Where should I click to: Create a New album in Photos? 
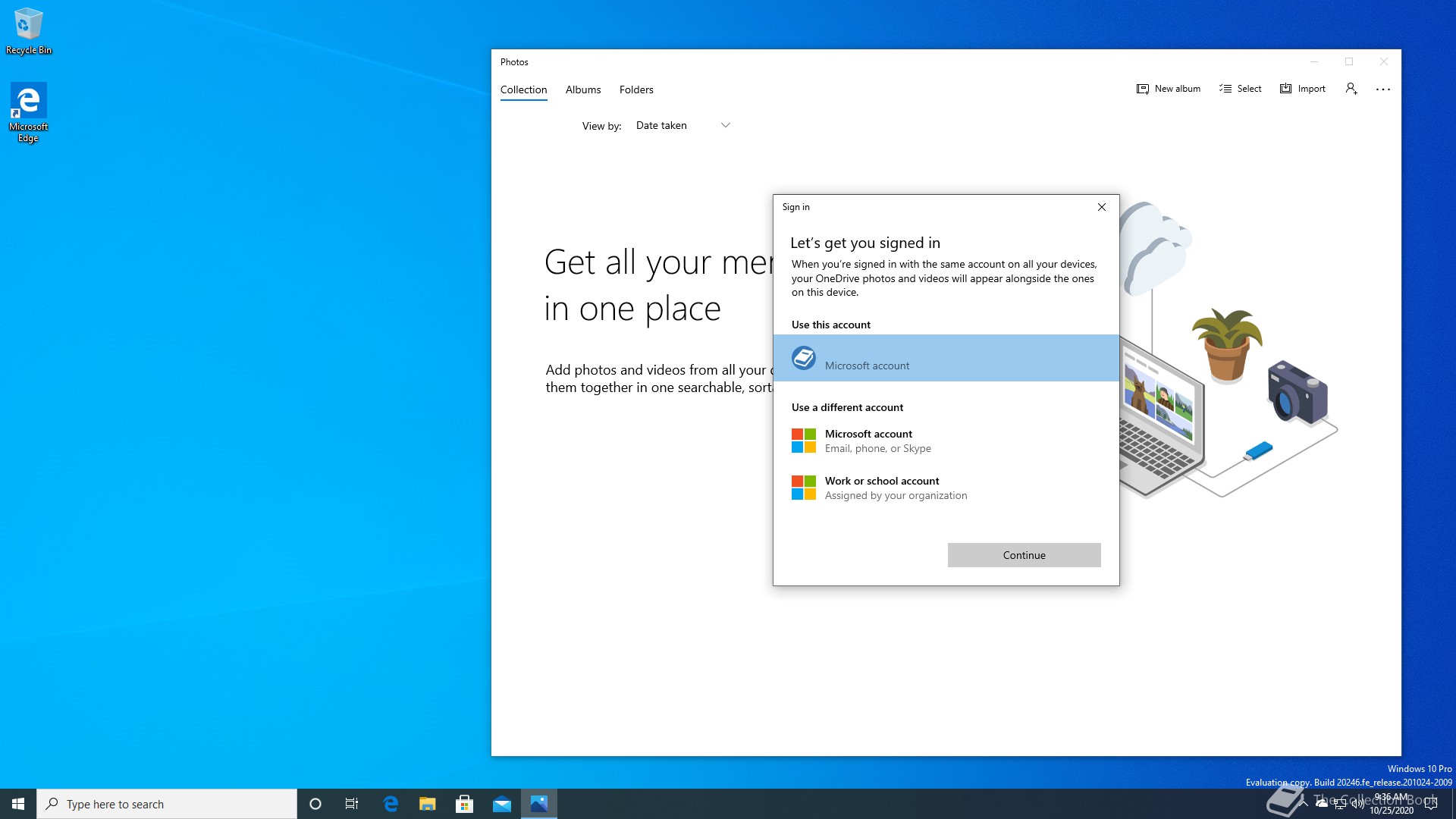1169,89
